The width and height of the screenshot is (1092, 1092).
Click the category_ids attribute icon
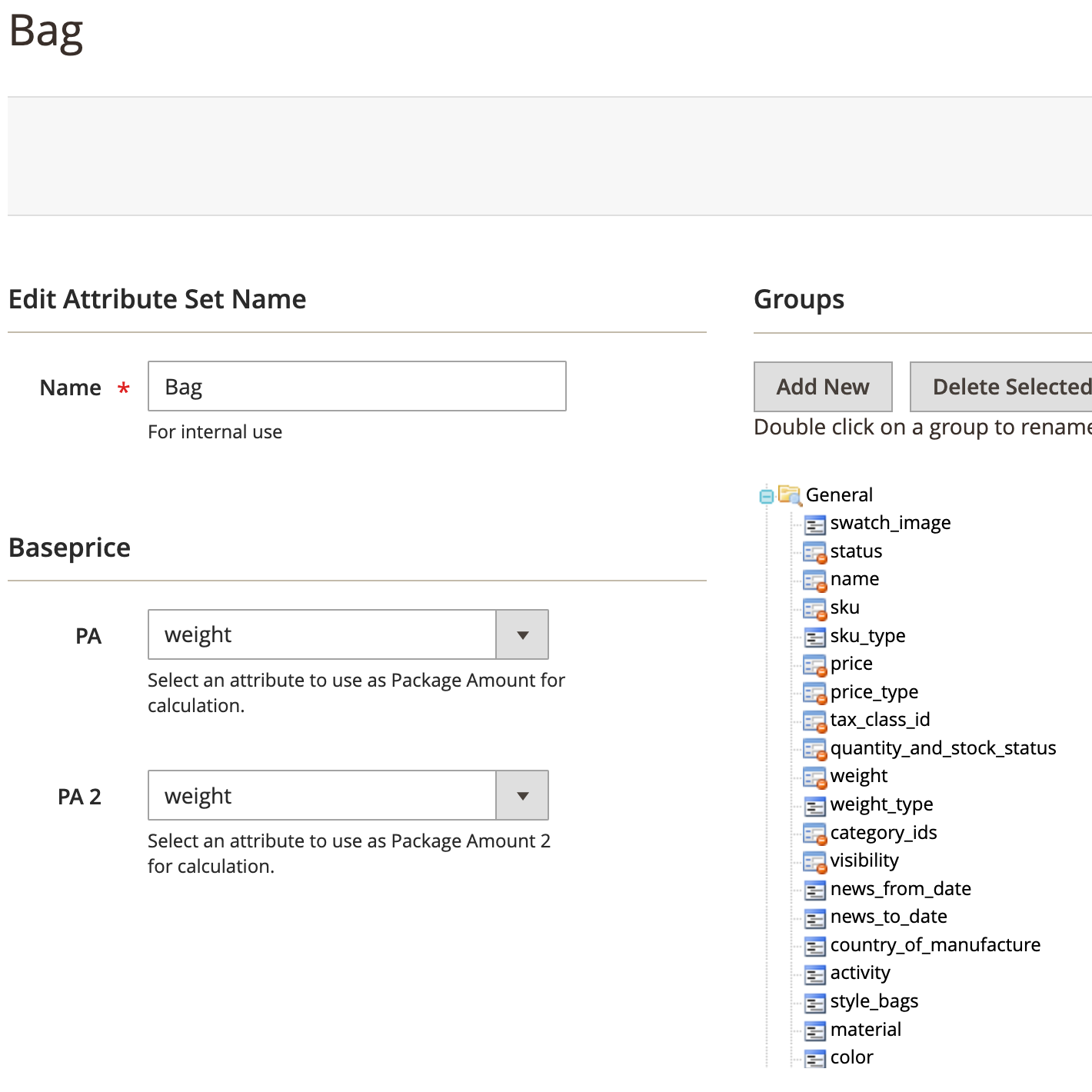pyautogui.click(x=814, y=834)
